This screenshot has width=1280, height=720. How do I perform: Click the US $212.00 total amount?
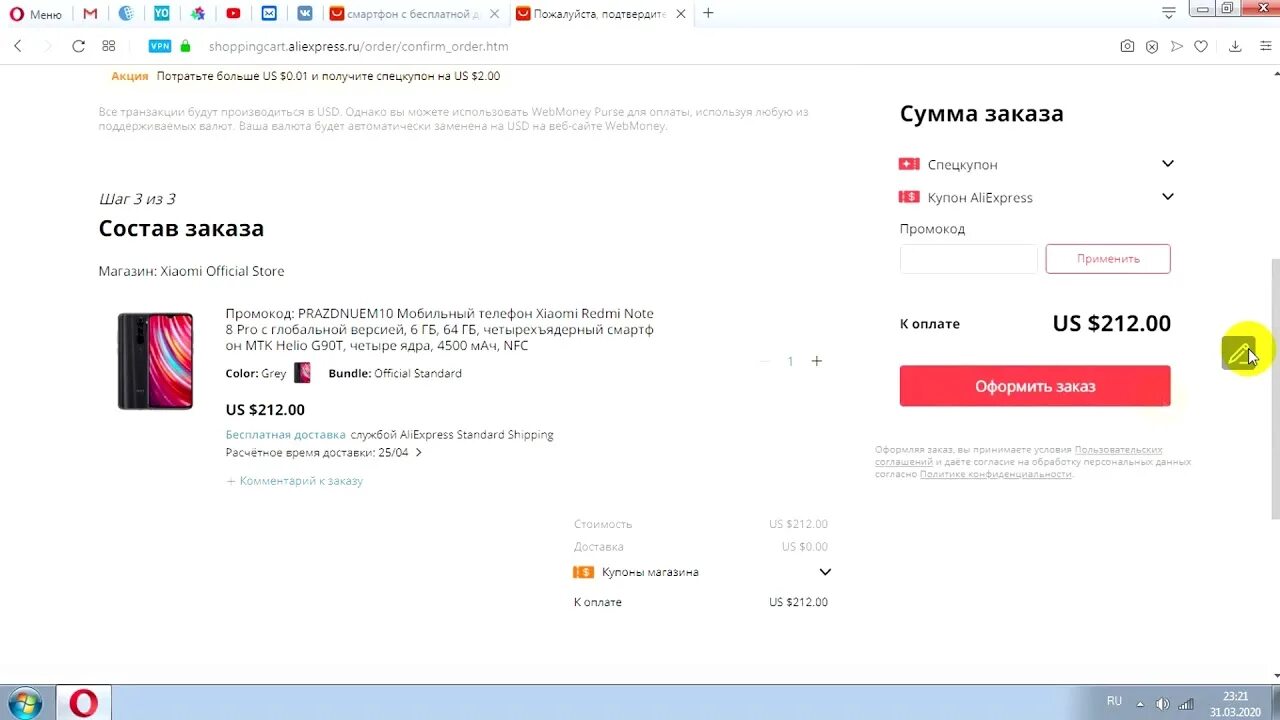tap(1111, 323)
